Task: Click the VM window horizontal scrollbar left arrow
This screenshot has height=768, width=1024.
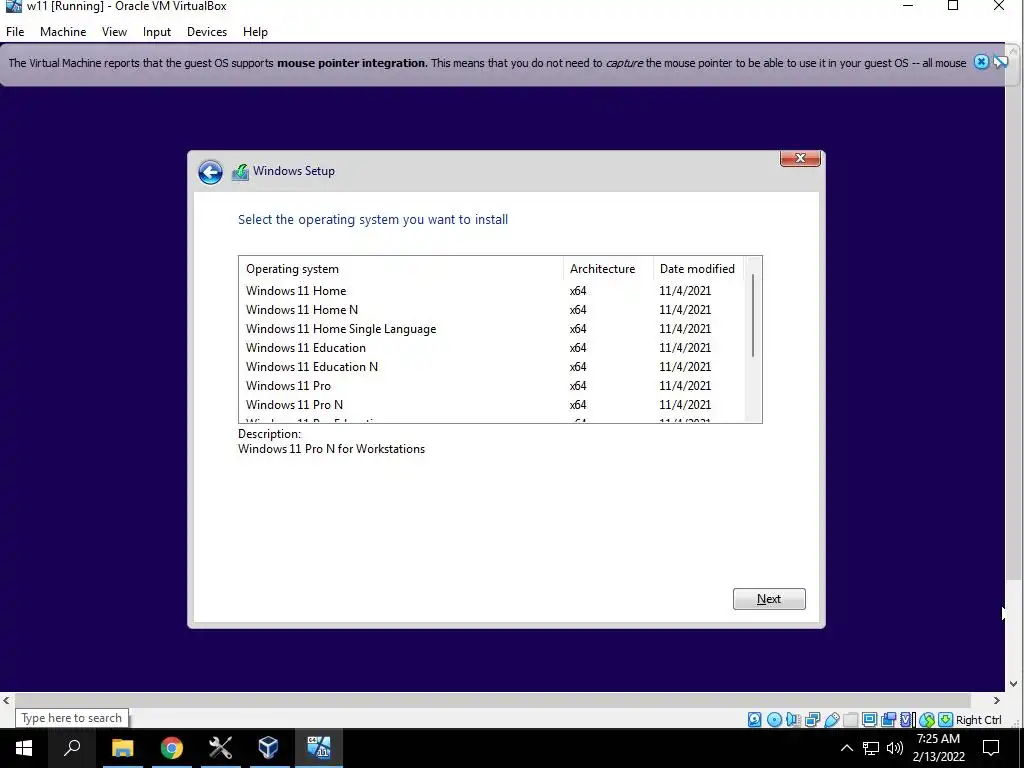Action: (x=7, y=700)
